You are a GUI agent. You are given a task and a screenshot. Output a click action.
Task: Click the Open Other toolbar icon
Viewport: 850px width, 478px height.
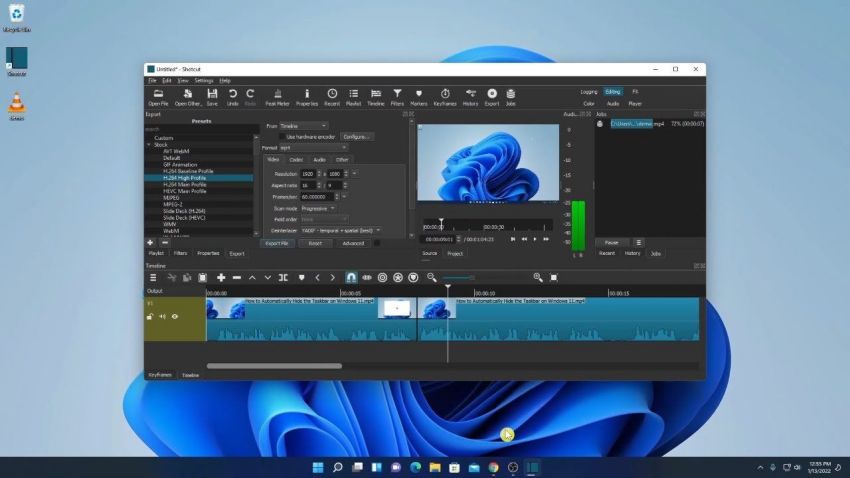[188, 97]
